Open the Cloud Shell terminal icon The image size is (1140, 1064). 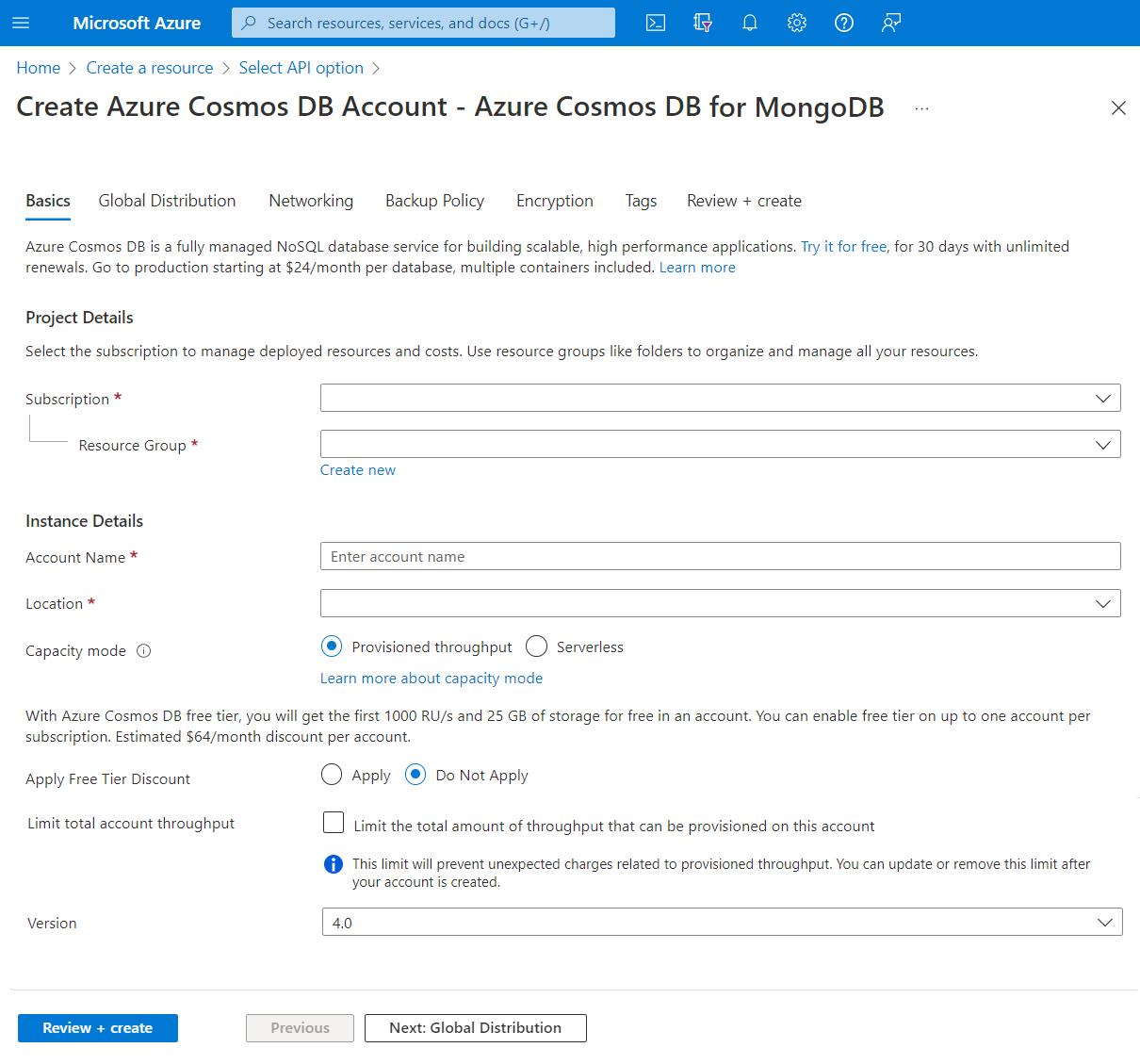click(656, 23)
